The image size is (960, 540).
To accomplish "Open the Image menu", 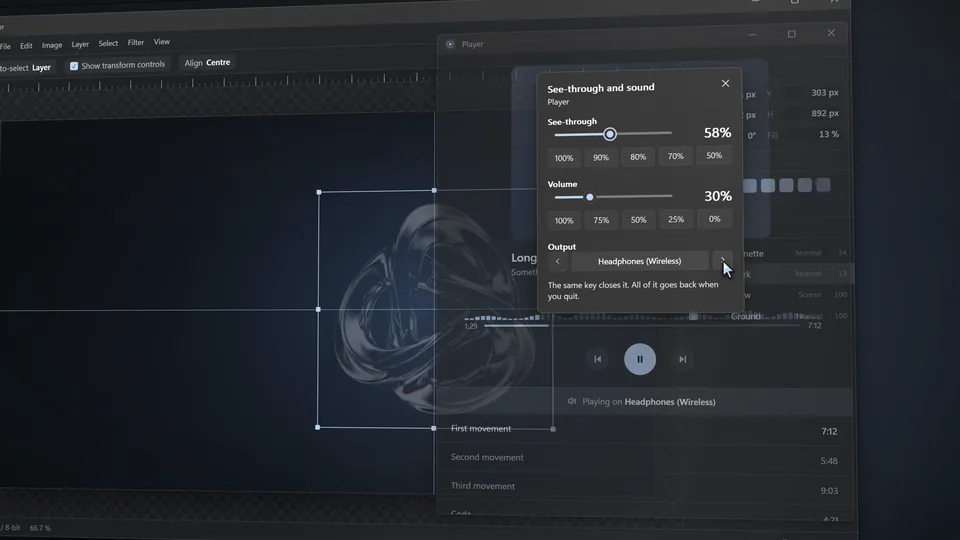I will (x=51, y=45).
